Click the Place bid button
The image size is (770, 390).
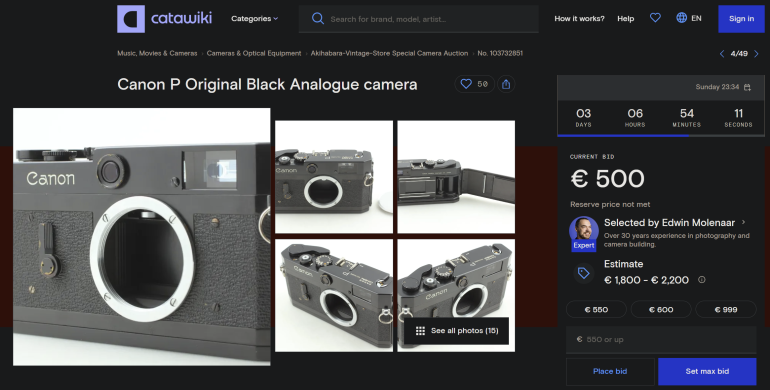pyautogui.click(x=610, y=371)
